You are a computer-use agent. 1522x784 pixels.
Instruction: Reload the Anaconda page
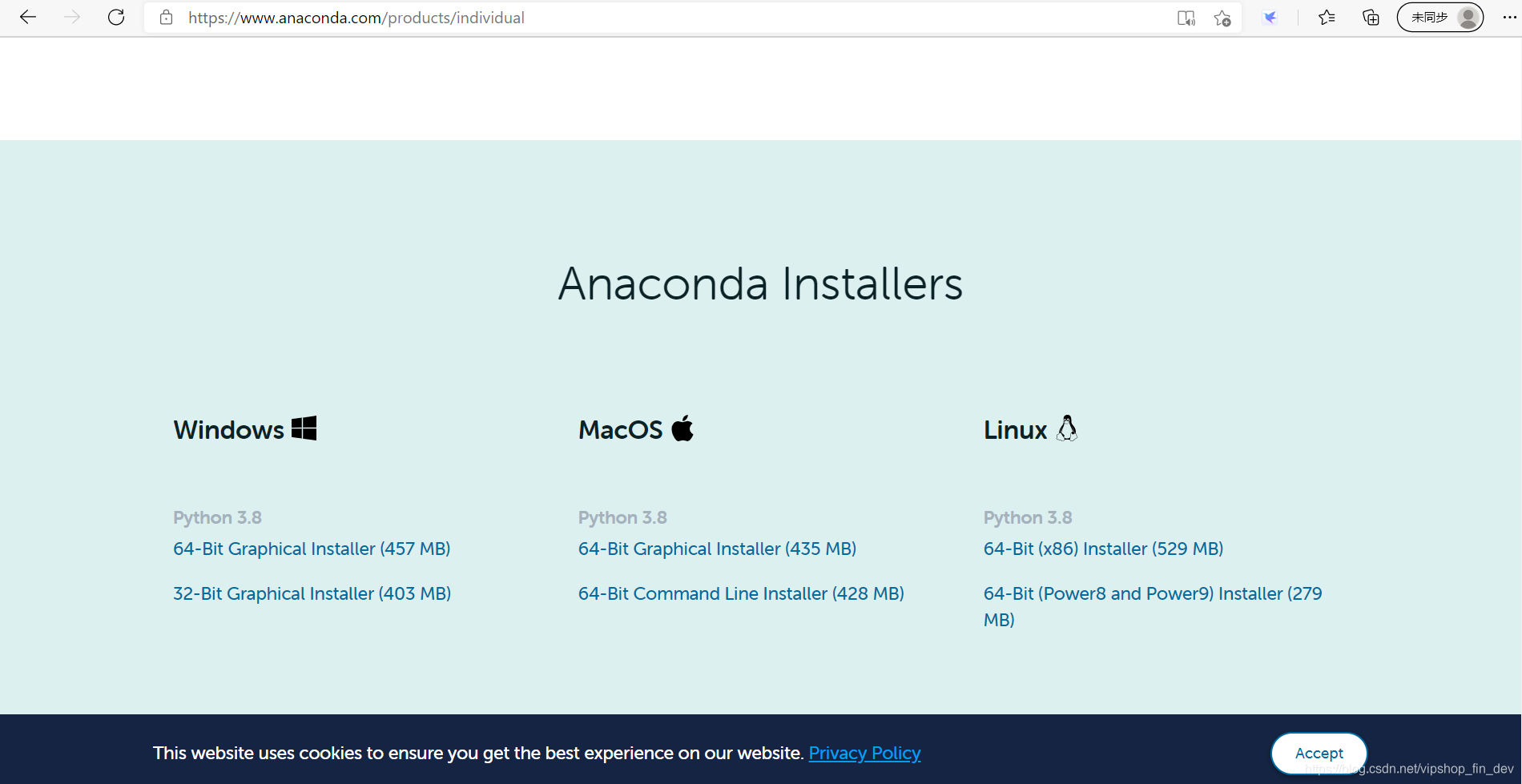pos(116,18)
